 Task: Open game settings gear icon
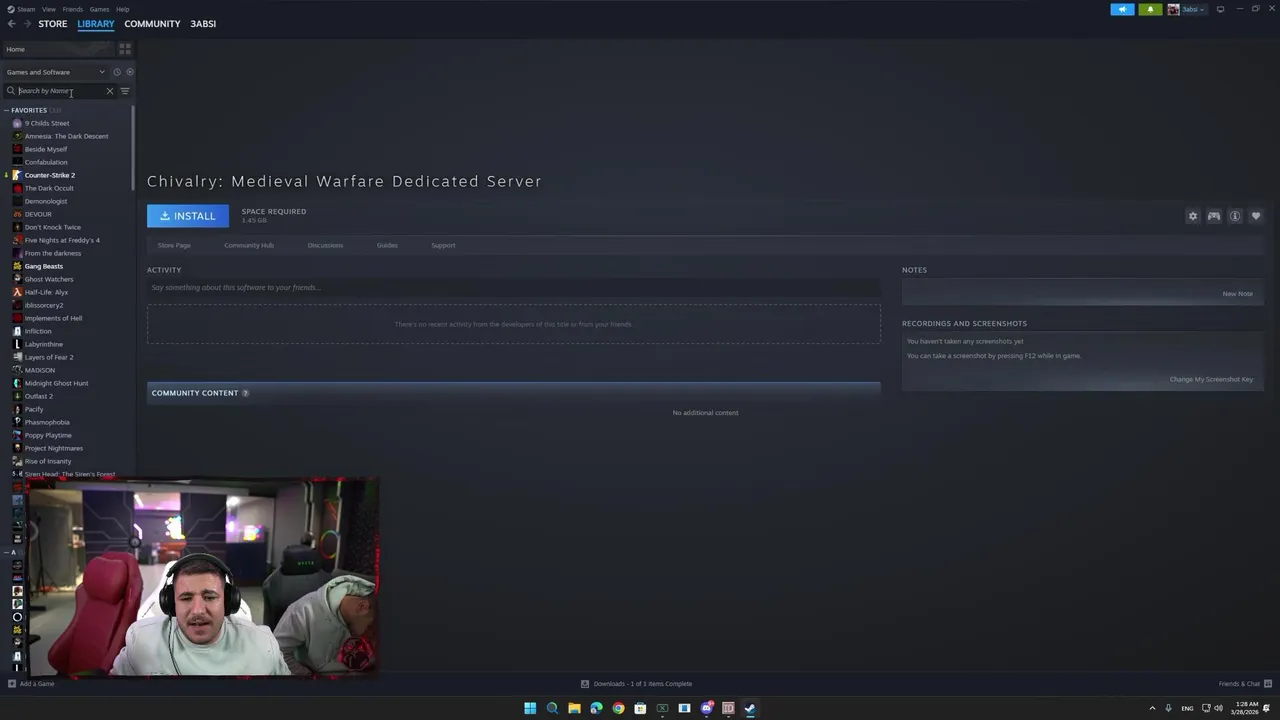click(1192, 216)
